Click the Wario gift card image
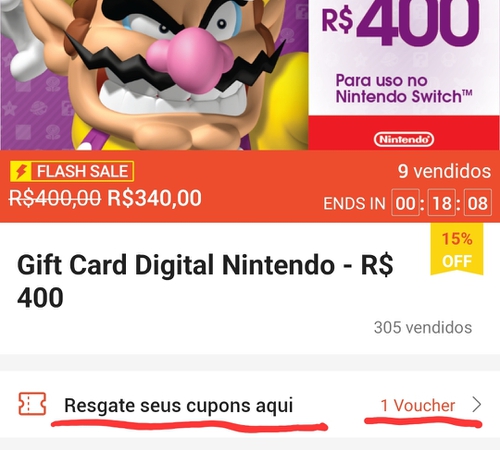The width and height of the screenshot is (500, 450). (250, 75)
